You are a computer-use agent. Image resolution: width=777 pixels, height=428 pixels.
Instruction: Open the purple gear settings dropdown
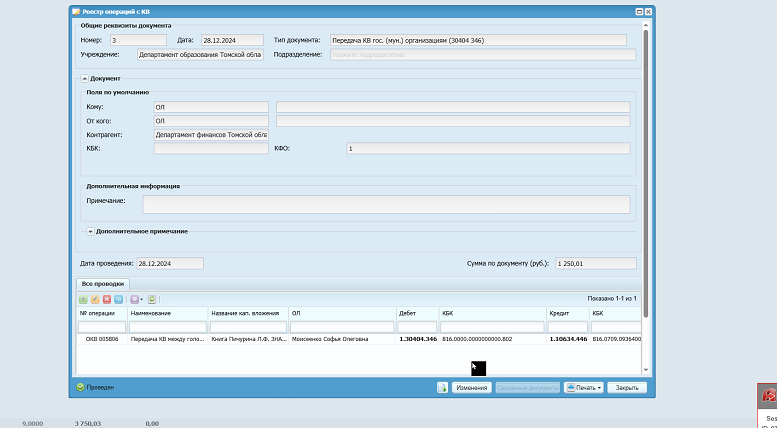click(136, 299)
